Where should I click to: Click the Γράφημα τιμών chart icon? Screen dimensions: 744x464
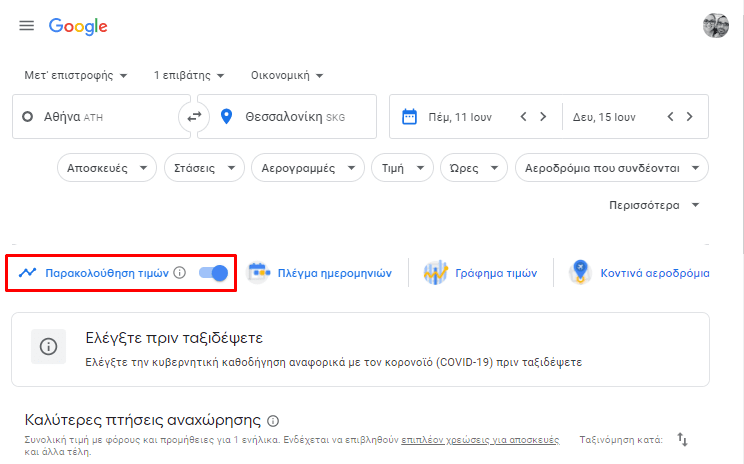click(436, 273)
